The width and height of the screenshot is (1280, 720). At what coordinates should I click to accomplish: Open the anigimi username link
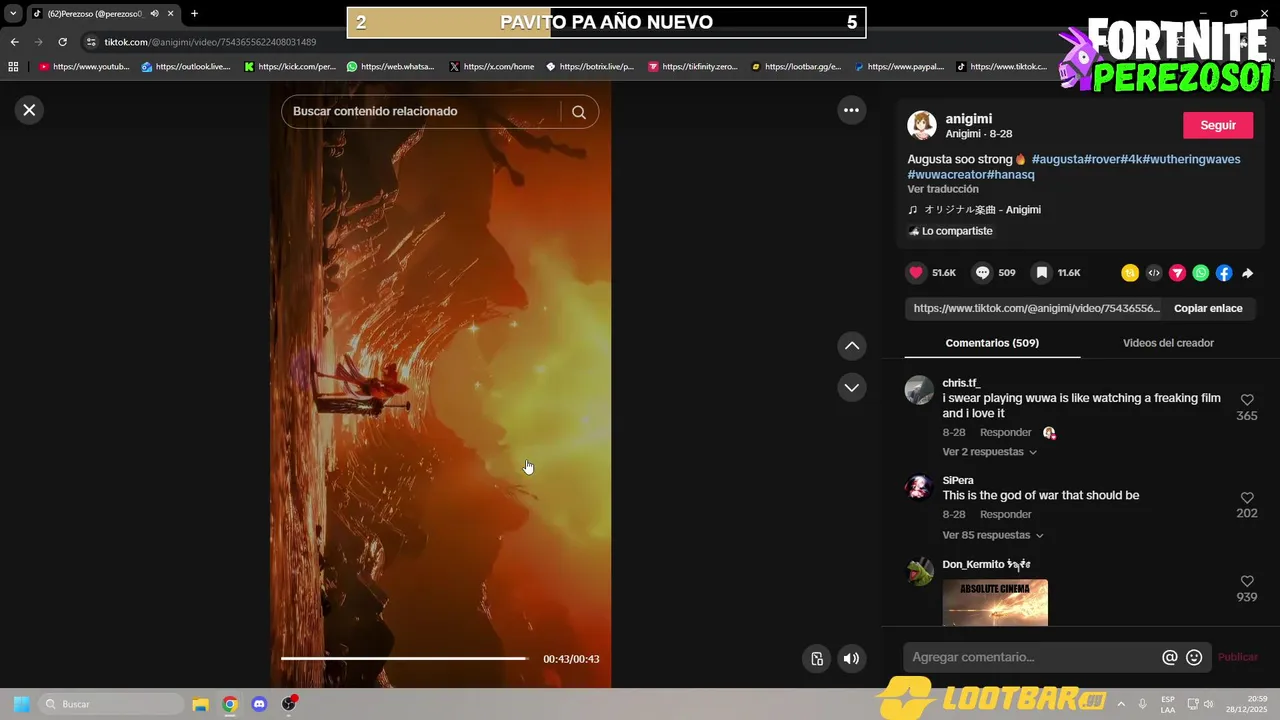(969, 118)
